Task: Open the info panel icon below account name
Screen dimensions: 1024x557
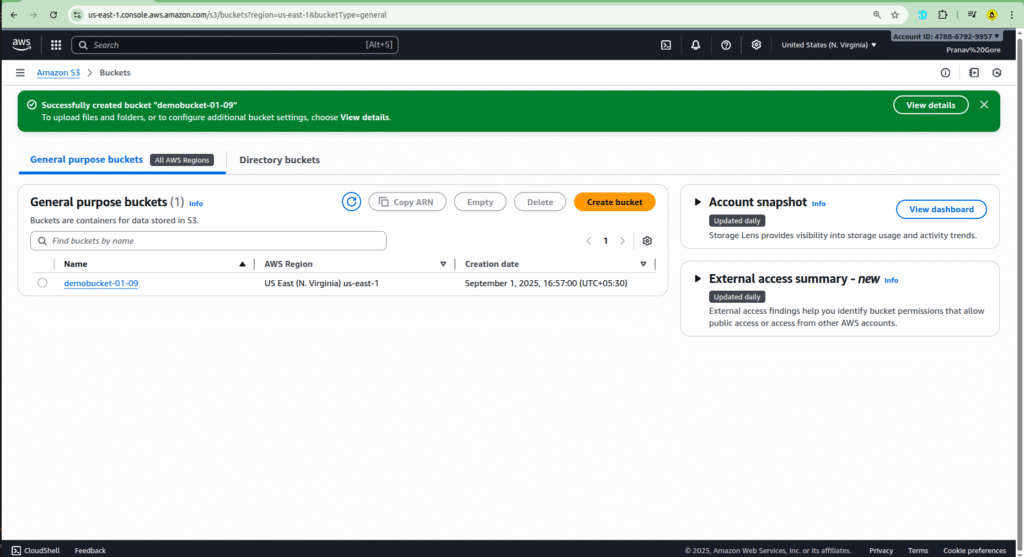Action: click(x=945, y=72)
